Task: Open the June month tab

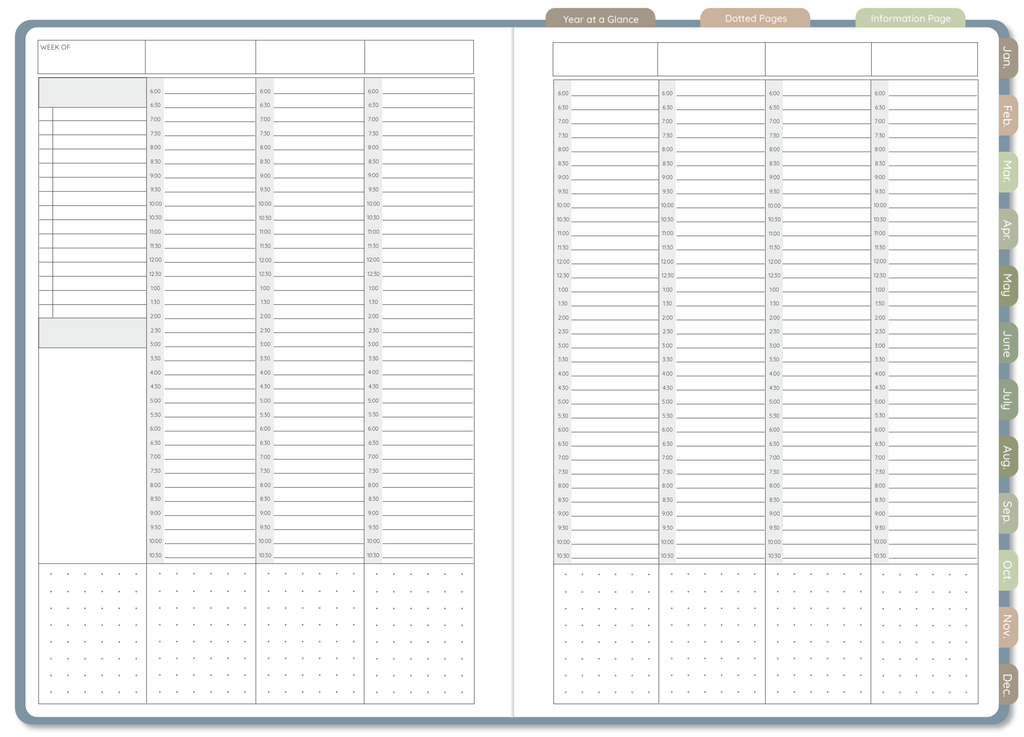Action: [1007, 344]
